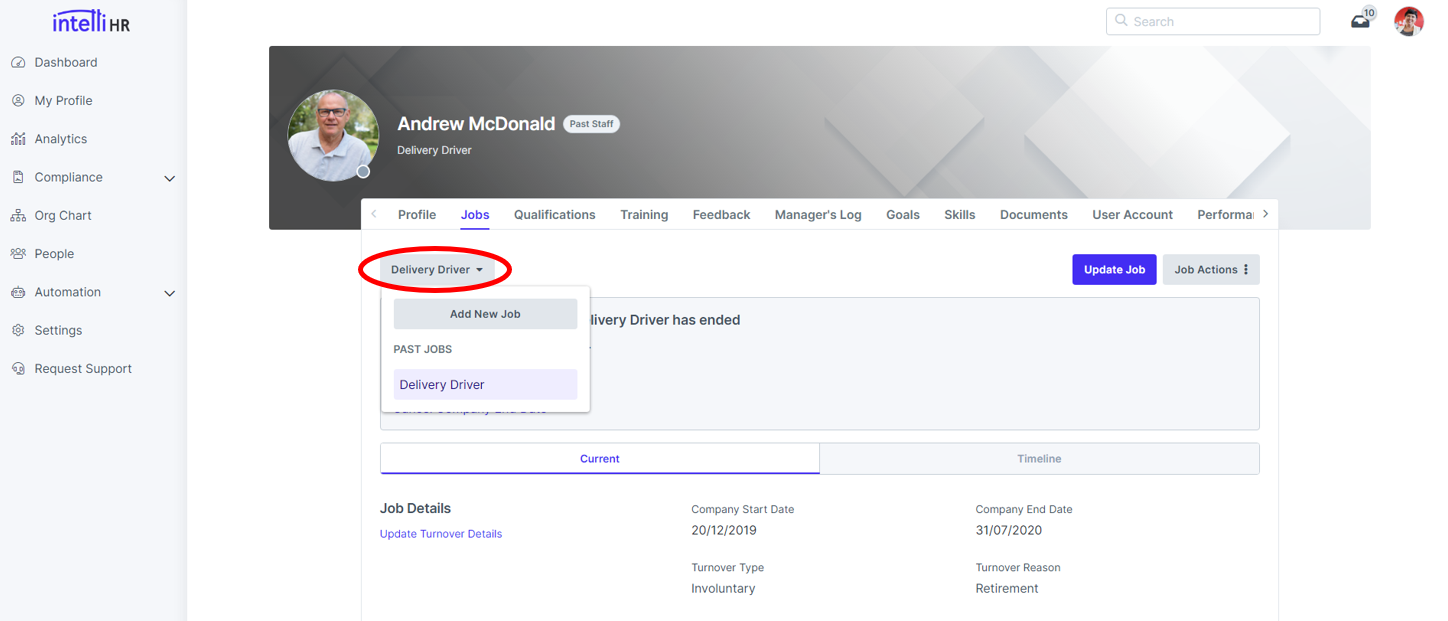Click the Update Job button
The image size is (1448, 621).
(x=1114, y=270)
